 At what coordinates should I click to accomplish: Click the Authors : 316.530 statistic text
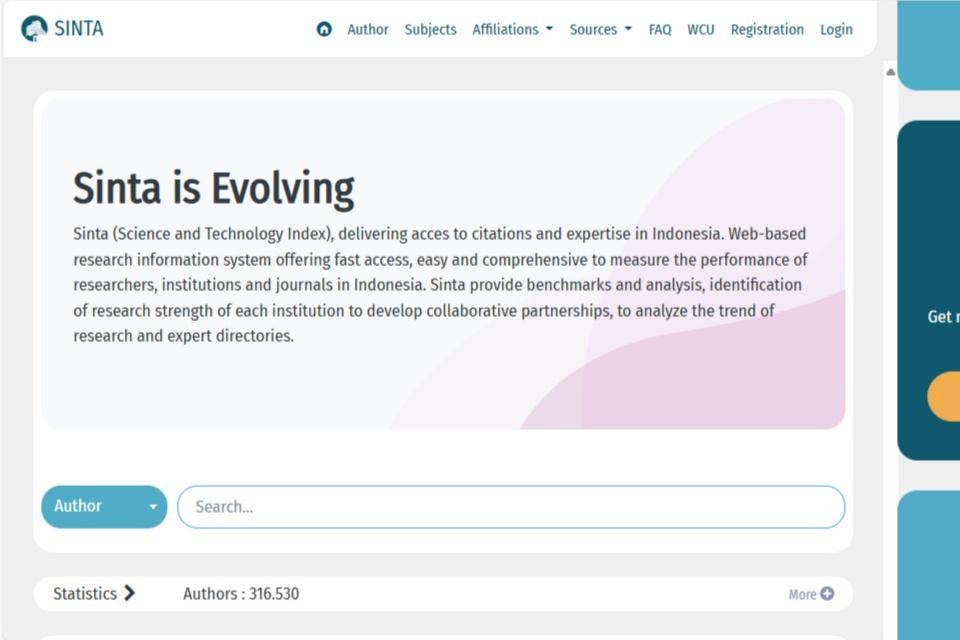pos(241,593)
